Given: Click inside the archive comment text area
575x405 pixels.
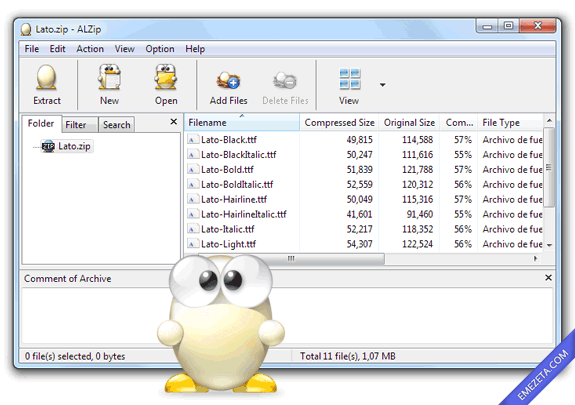Looking at the screenshot, I should pos(287,315).
